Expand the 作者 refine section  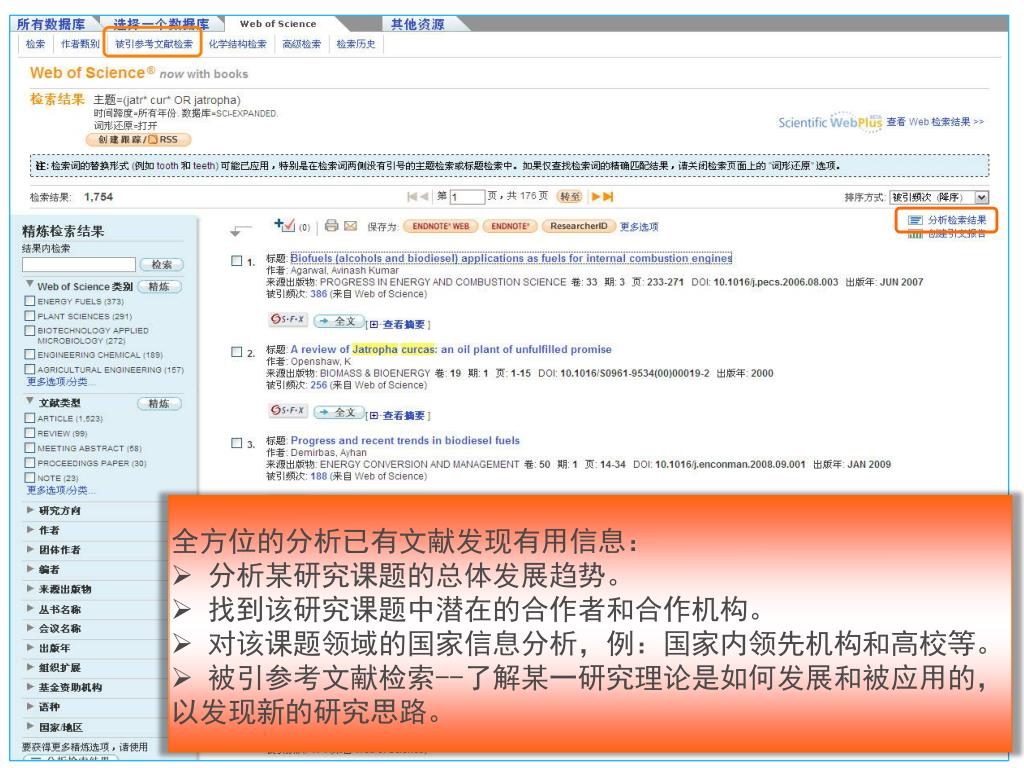[x=30, y=530]
